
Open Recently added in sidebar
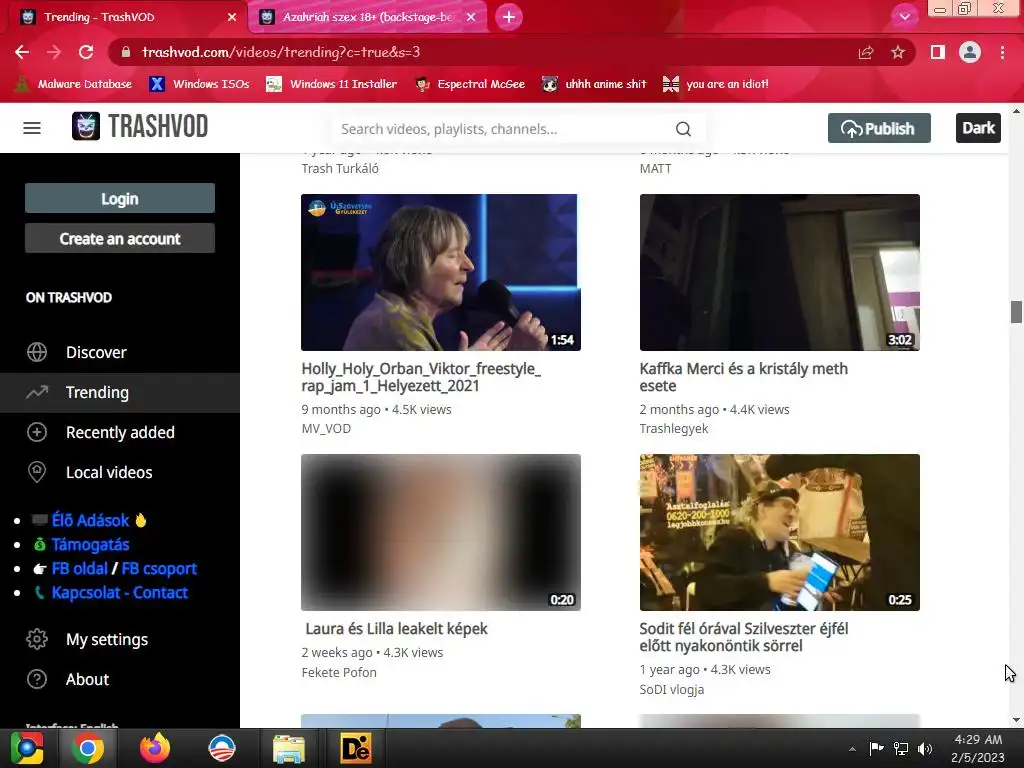pyautogui.click(x=120, y=432)
